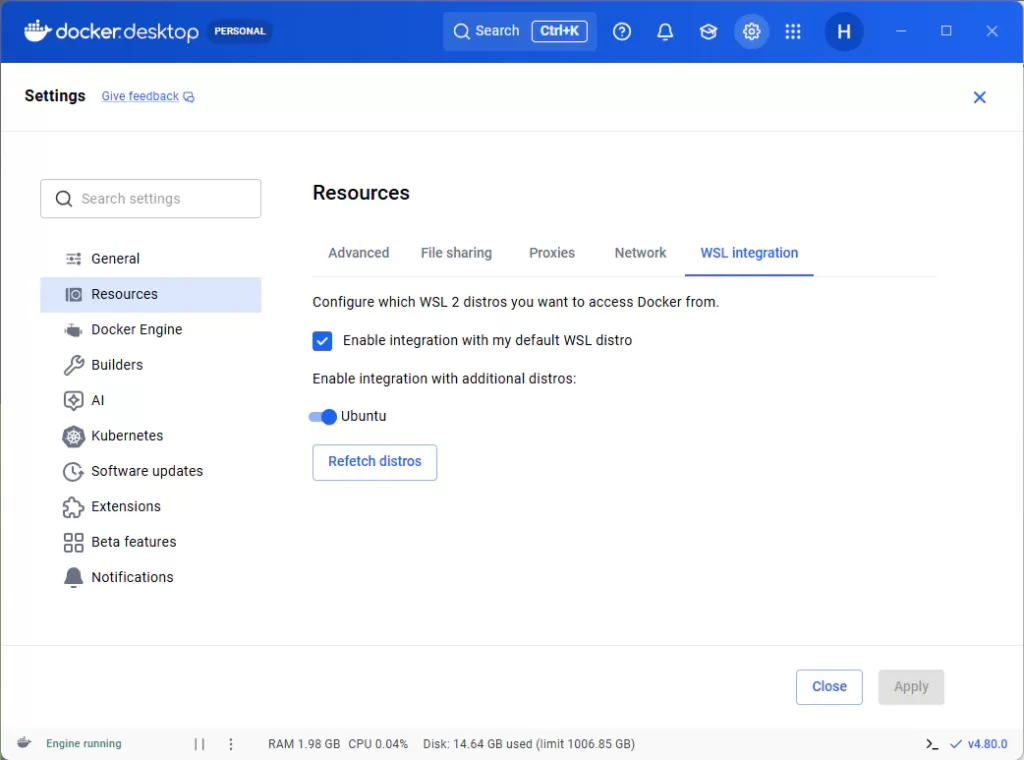
Task: Click the CPU 0.04% status text
Action: 378,744
